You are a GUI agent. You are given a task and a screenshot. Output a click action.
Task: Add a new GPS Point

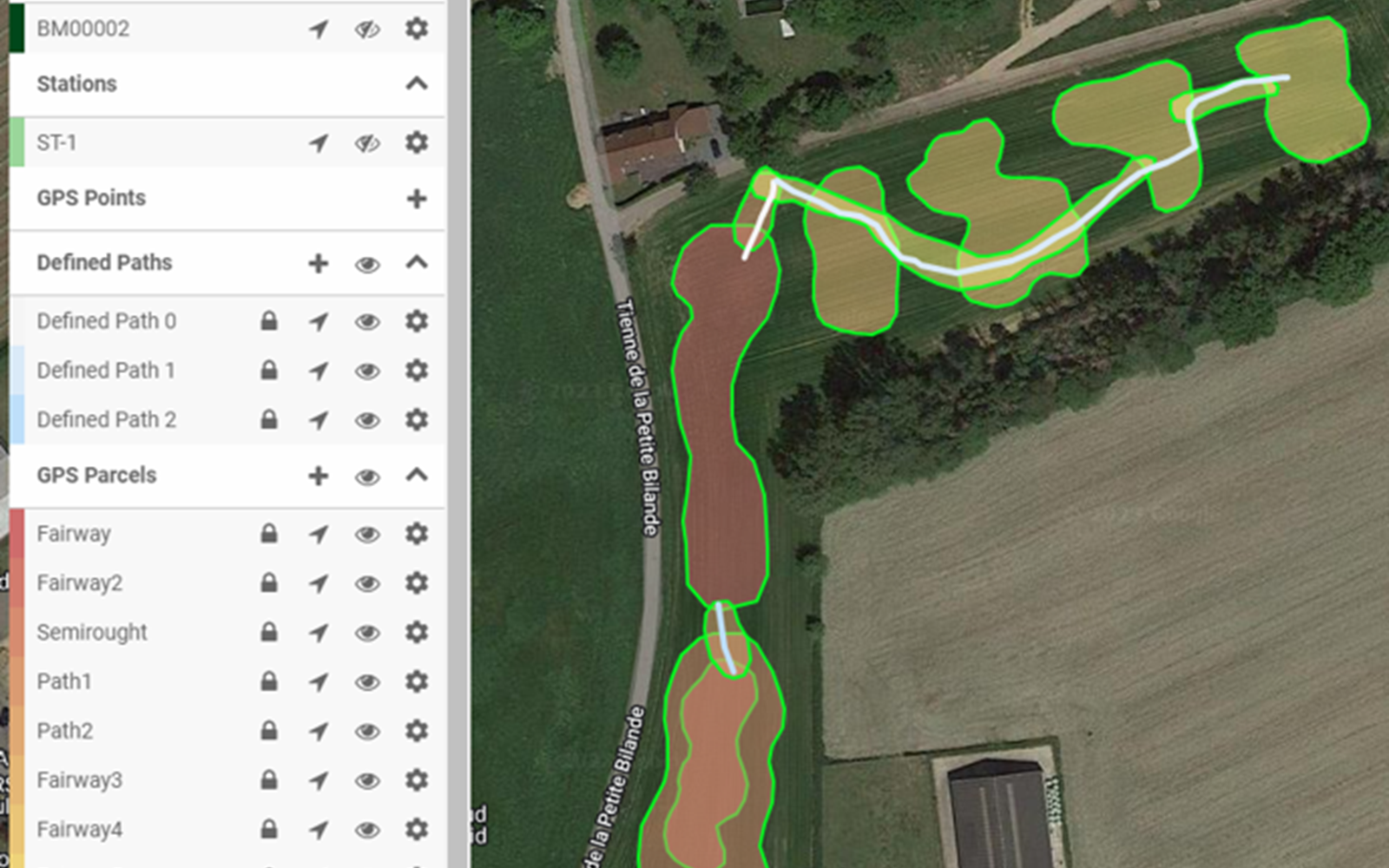(x=417, y=199)
